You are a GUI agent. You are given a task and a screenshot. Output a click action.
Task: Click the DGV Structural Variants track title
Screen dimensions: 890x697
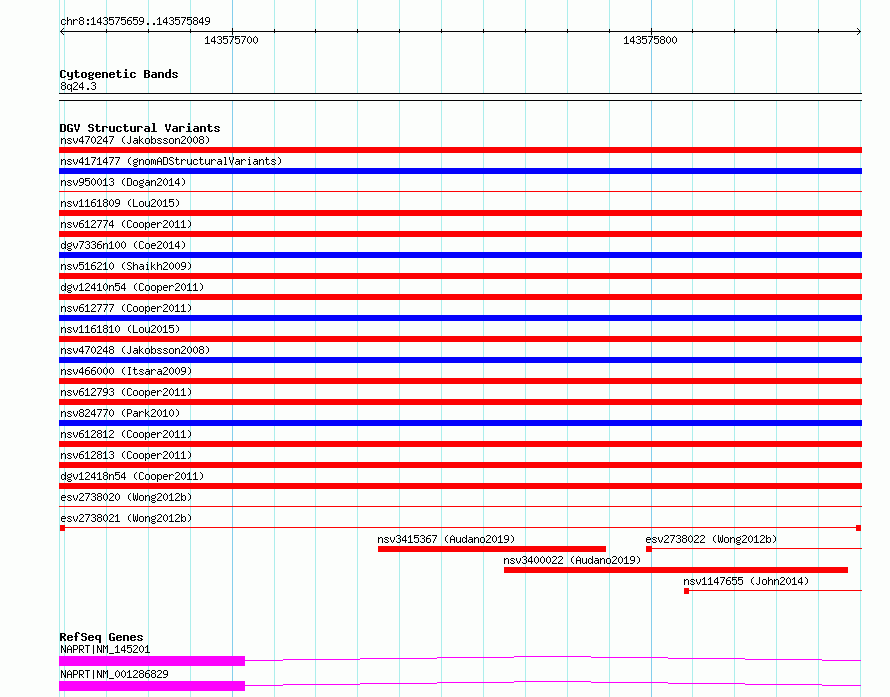point(140,128)
